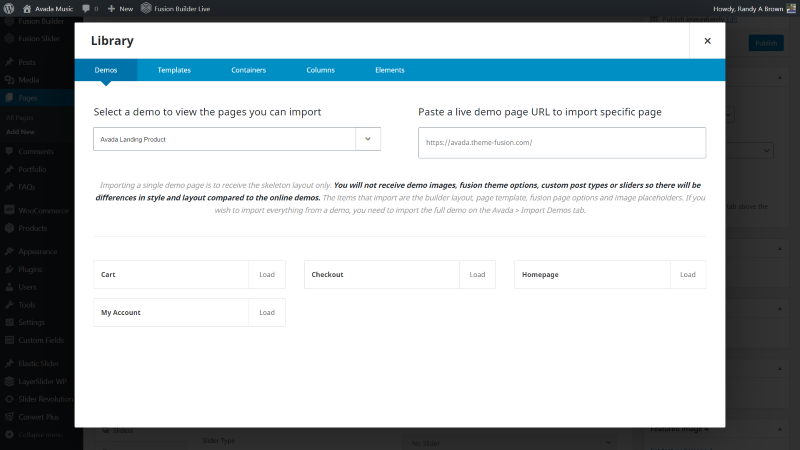Select the Homepage page label

tap(540, 274)
